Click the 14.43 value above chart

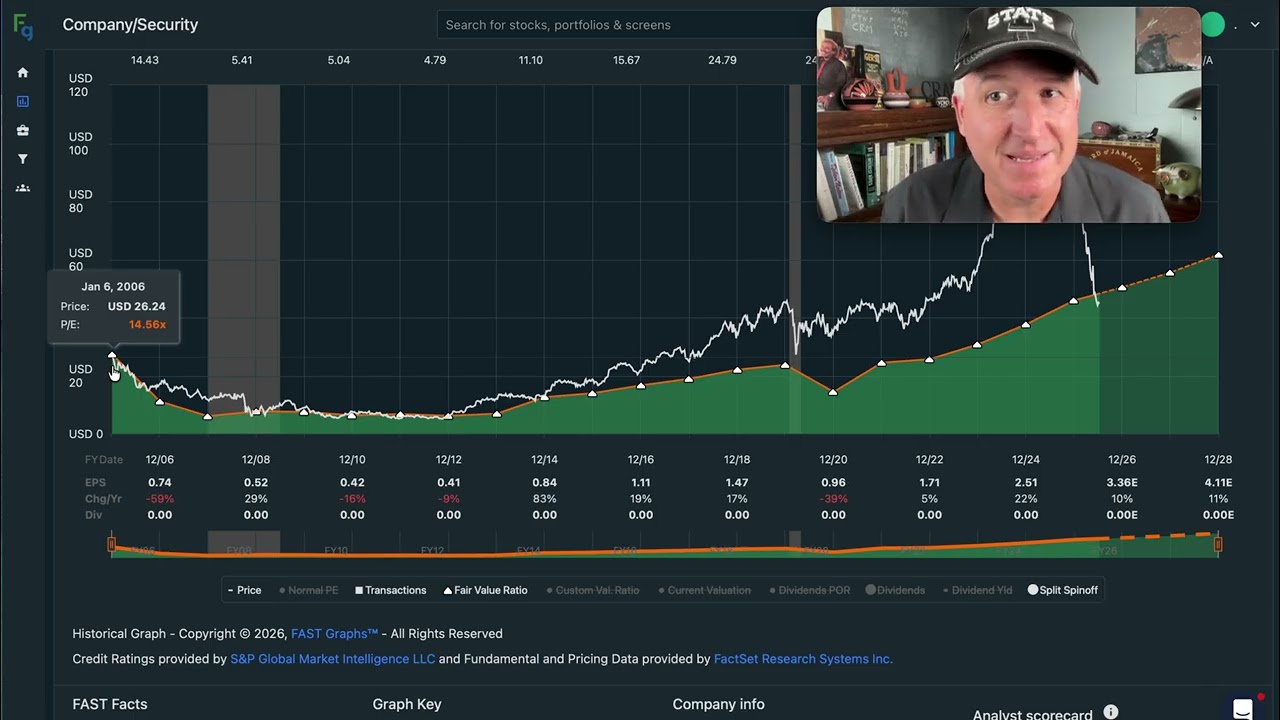point(145,61)
